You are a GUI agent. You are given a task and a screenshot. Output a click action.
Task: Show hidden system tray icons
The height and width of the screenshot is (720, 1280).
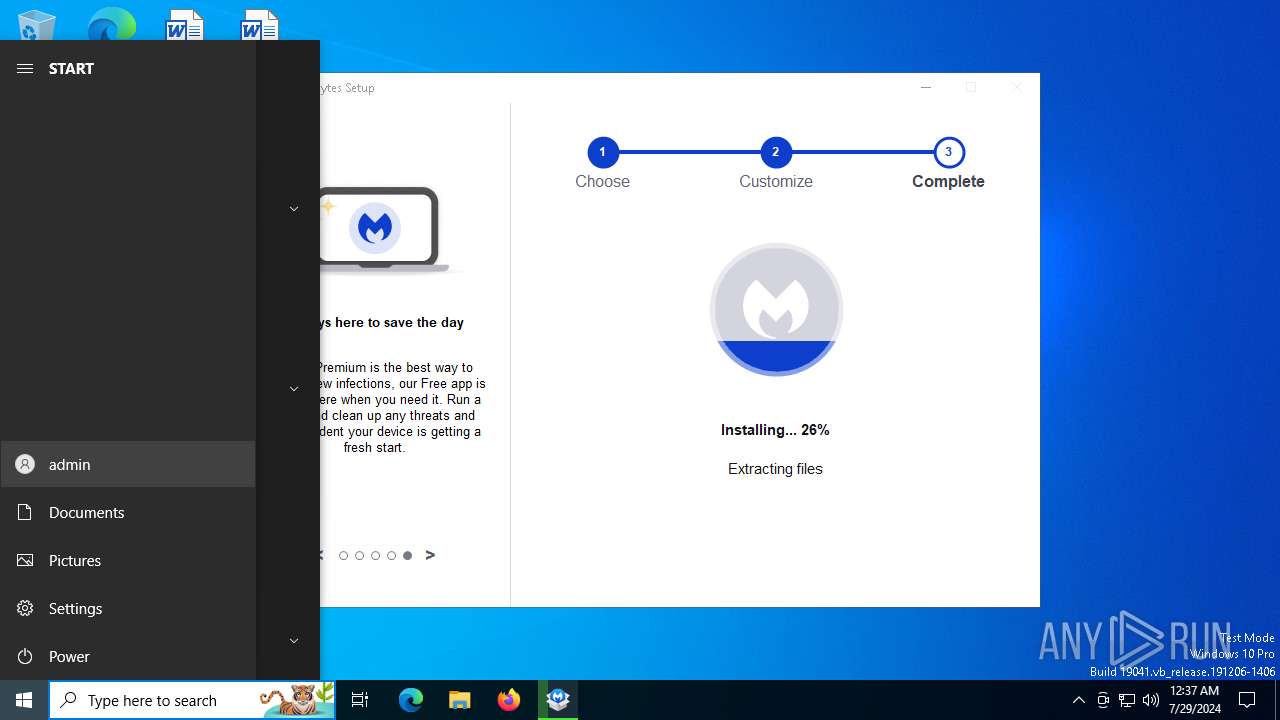coord(1078,700)
